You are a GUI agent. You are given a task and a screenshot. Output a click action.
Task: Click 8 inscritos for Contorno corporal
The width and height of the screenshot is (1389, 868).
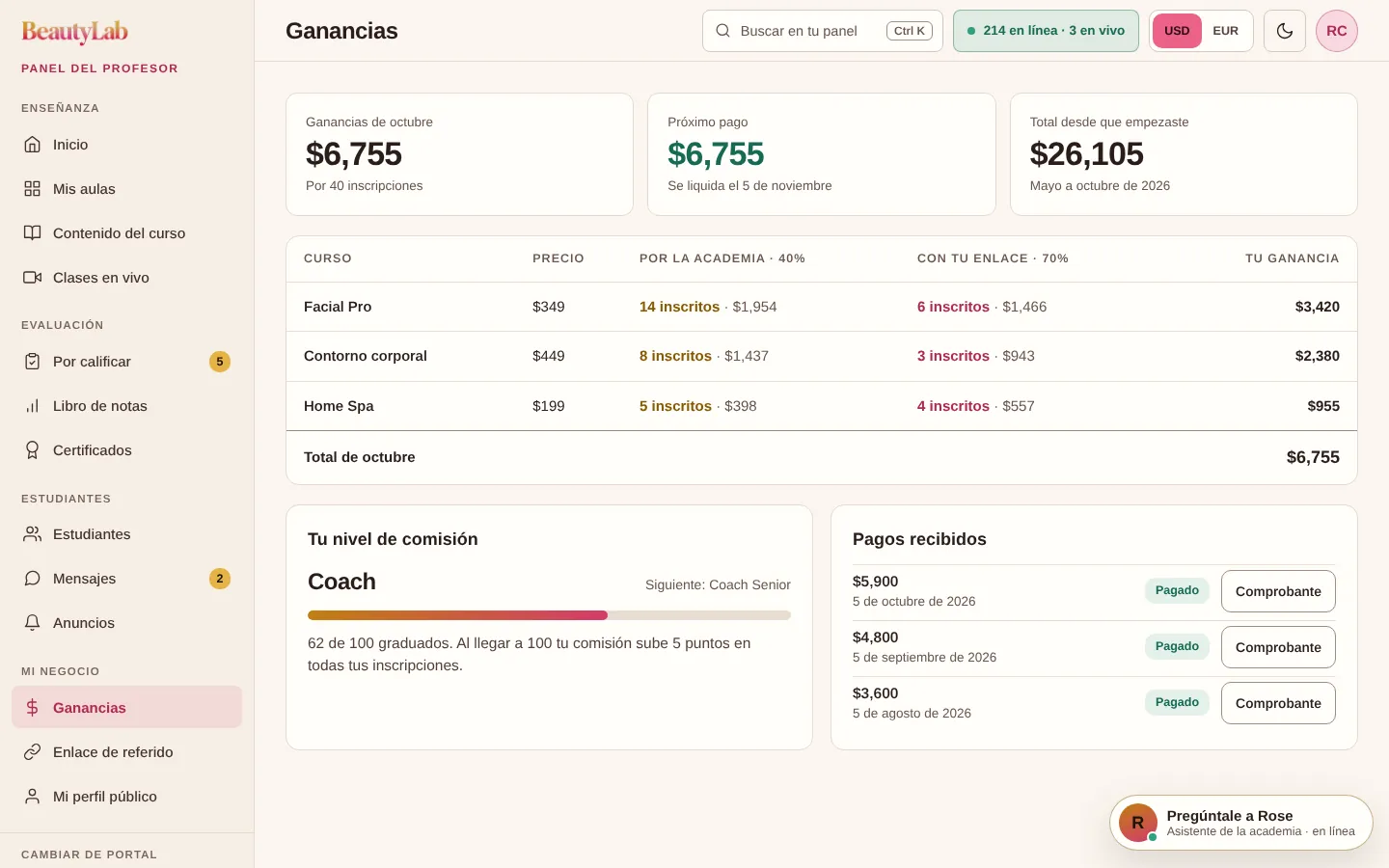675,356
